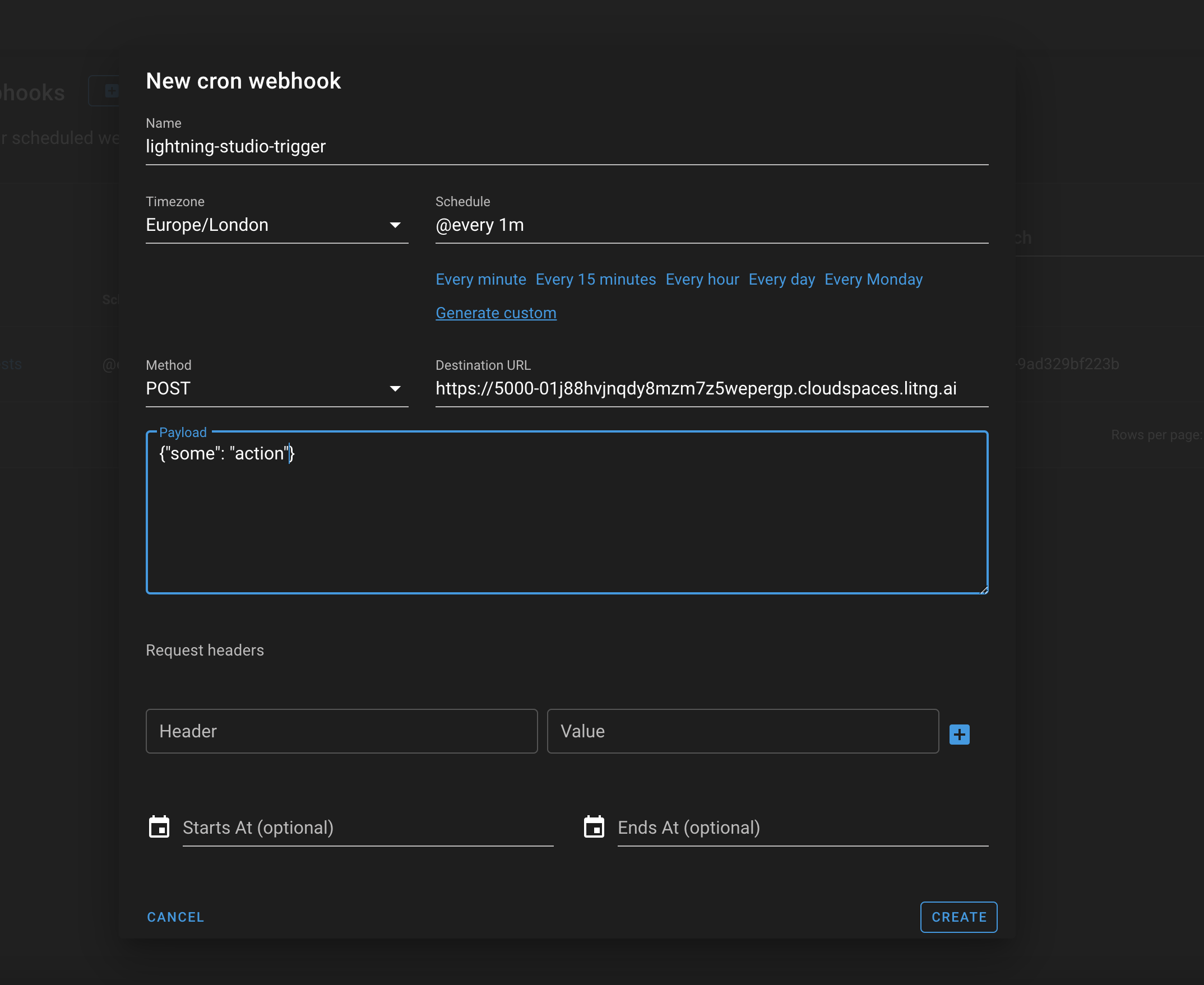Set schedule to Every minute
This screenshot has width=1204, height=985.
click(480, 279)
